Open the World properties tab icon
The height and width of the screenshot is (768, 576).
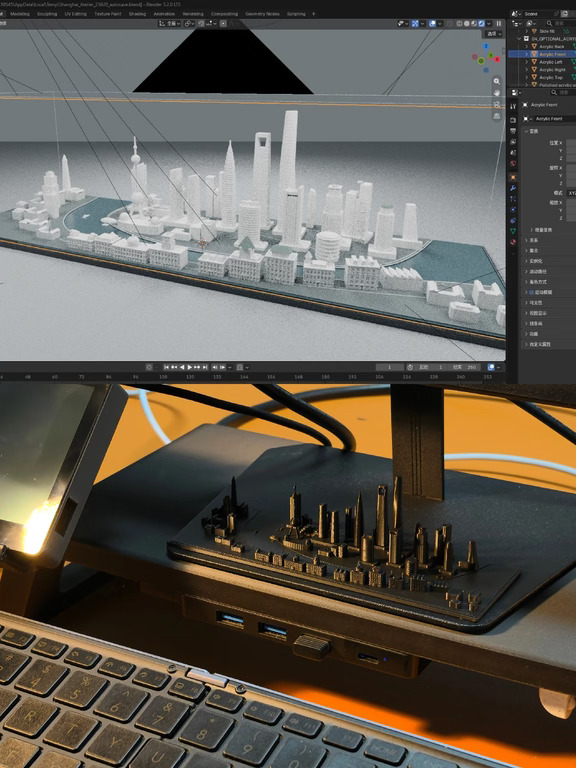click(x=513, y=163)
